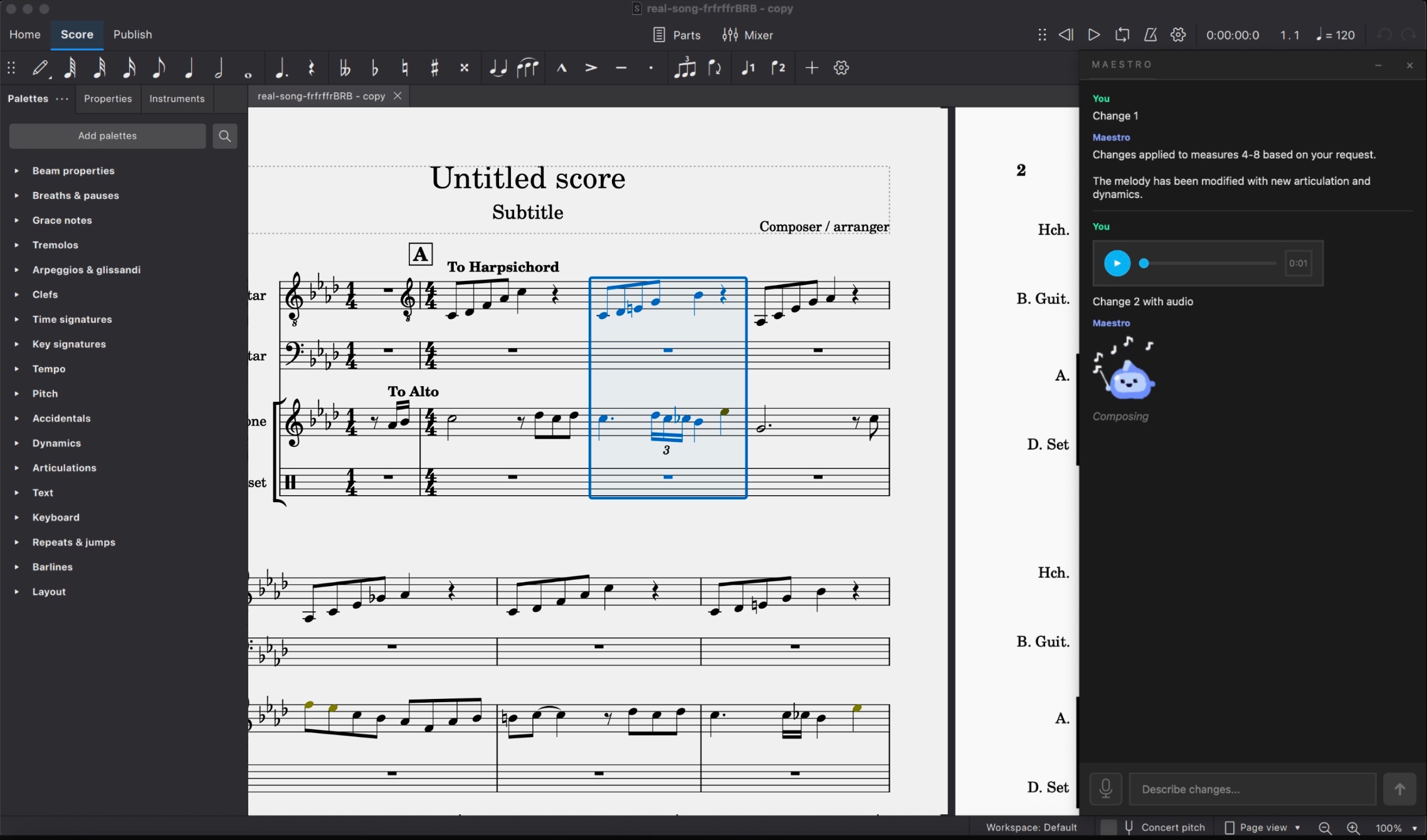This screenshot has width=1427, height=840.
Task: Toggle loop playback
Action: click(1122, 35)
